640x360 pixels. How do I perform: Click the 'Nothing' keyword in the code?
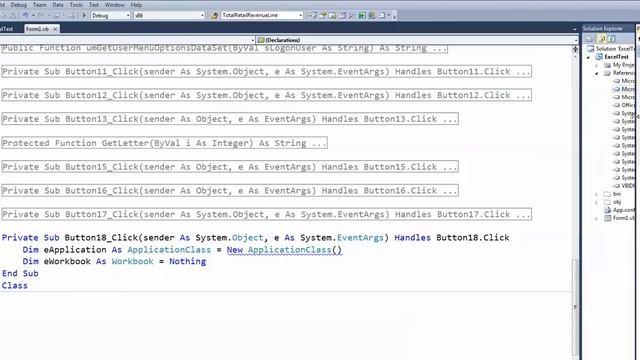pyautogui.click(x=188, y=261)
